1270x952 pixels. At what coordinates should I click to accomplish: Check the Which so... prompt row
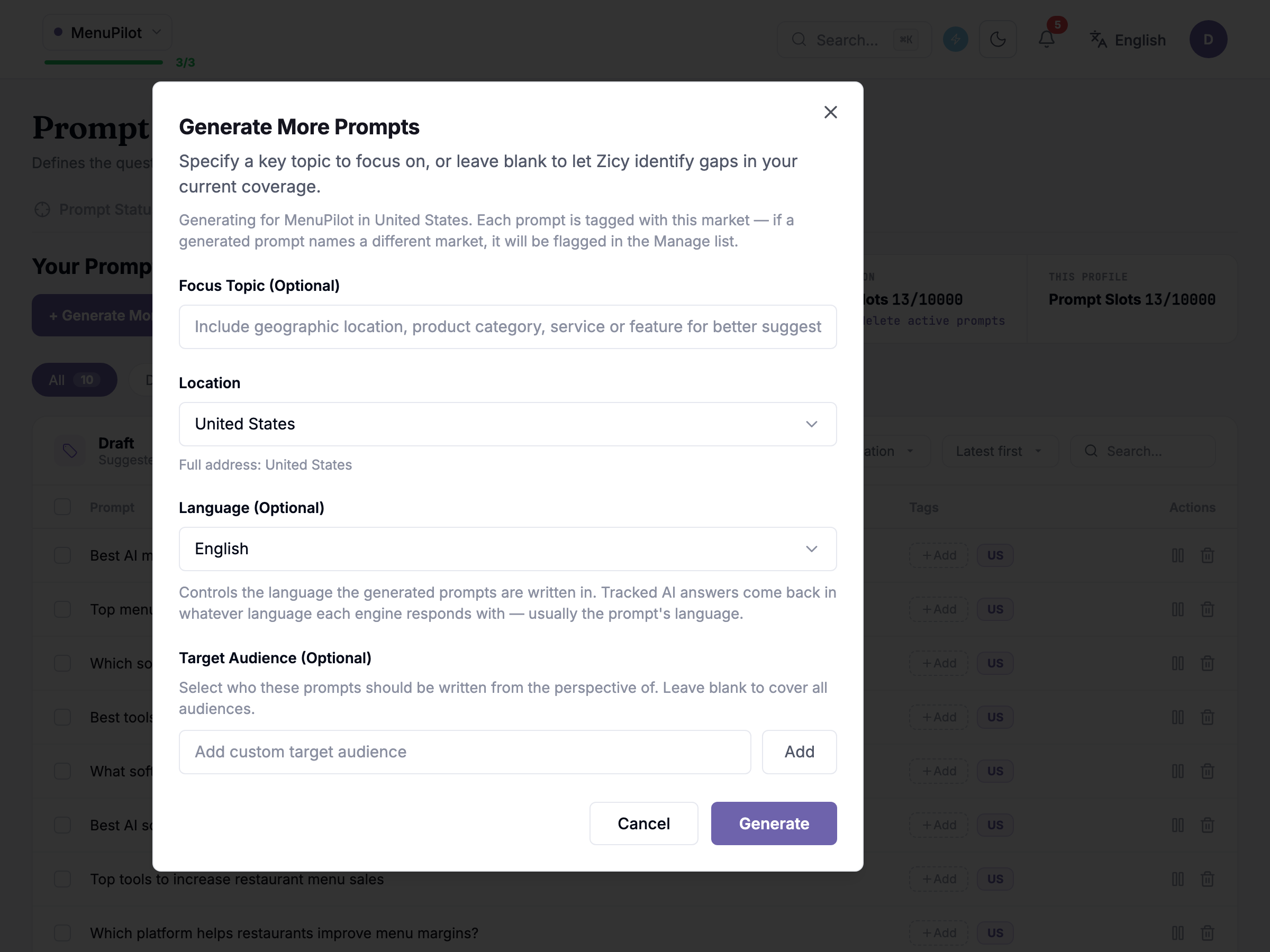point(62,663)
